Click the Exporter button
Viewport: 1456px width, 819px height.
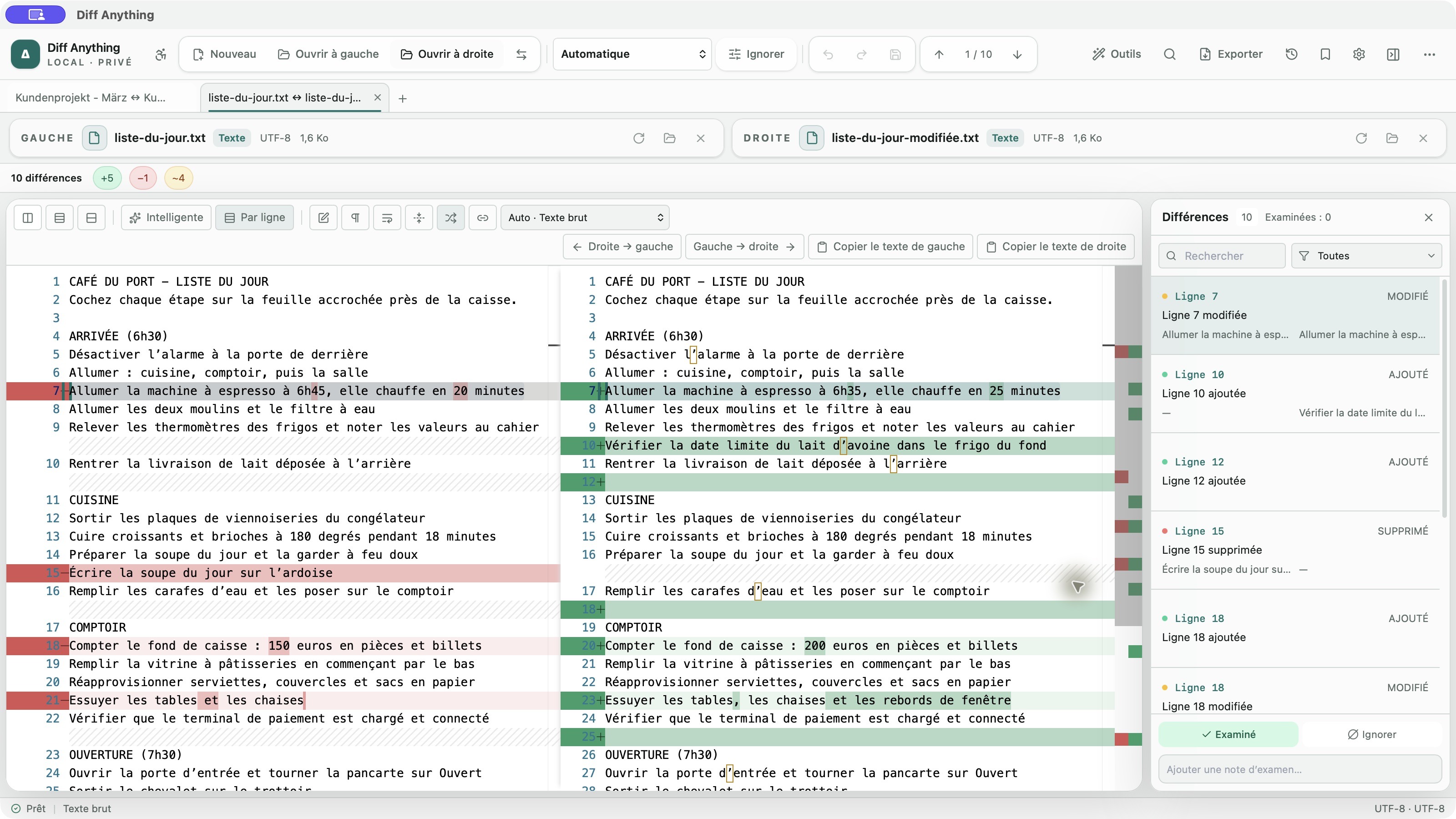pos(1231,54)
